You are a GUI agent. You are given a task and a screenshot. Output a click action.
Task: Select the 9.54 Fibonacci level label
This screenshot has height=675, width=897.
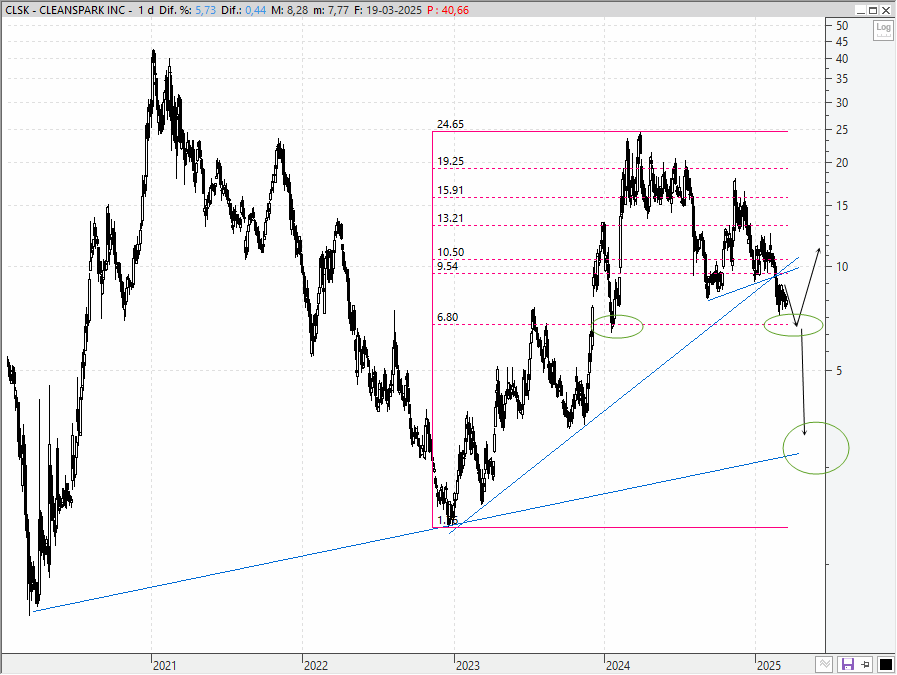(x=447, y=266)
